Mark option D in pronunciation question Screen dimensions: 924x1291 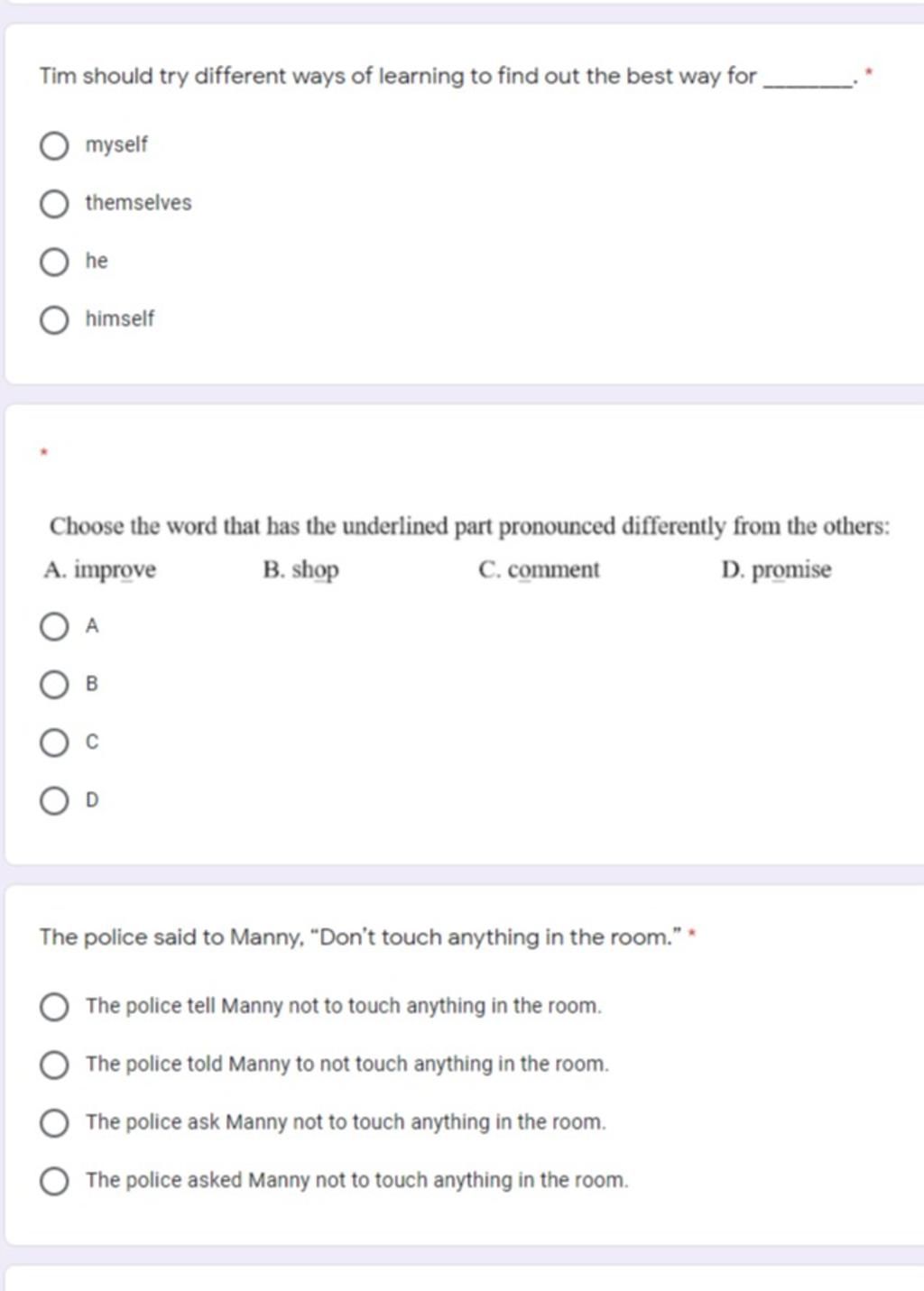pos(54,801)
